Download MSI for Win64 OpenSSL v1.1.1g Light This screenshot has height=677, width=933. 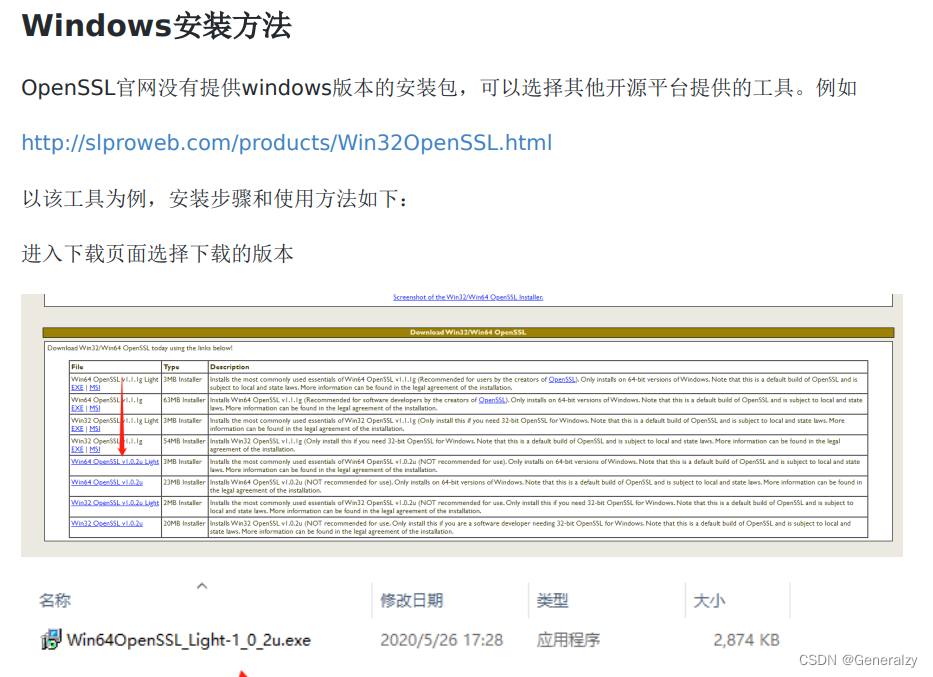tap(95, 387)
